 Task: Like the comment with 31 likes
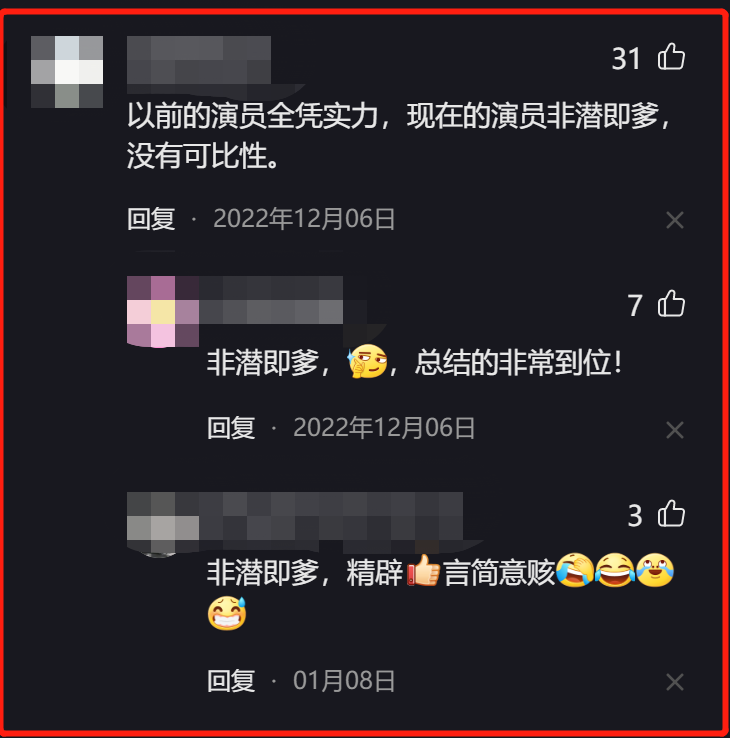pyautogui.click(x=671, y=56)
